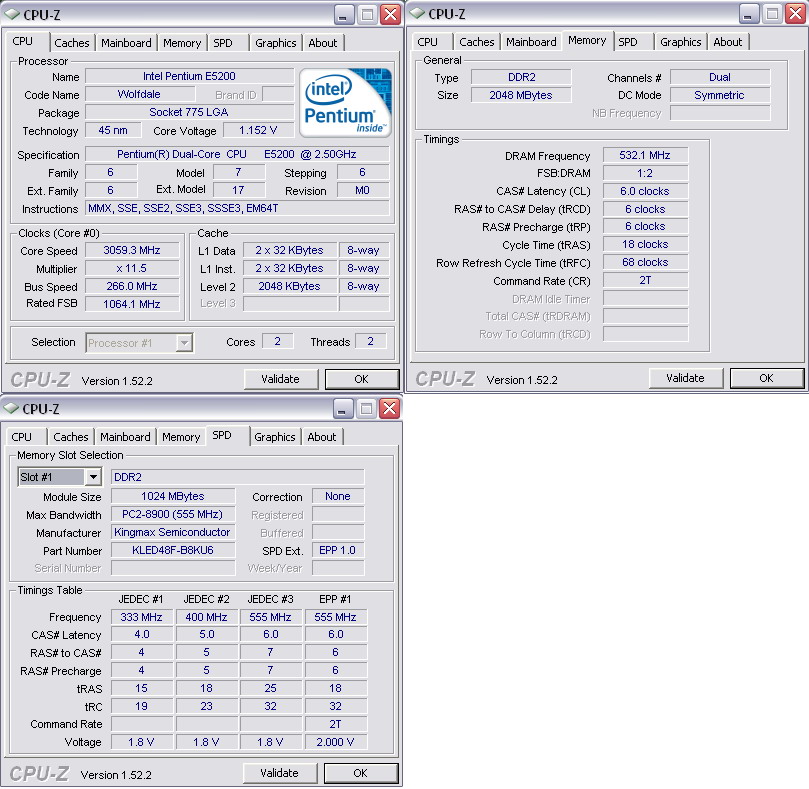Screen dimensions: 809x789
Task: Open About tab in the CPU window
Action: tap(322, 43)
